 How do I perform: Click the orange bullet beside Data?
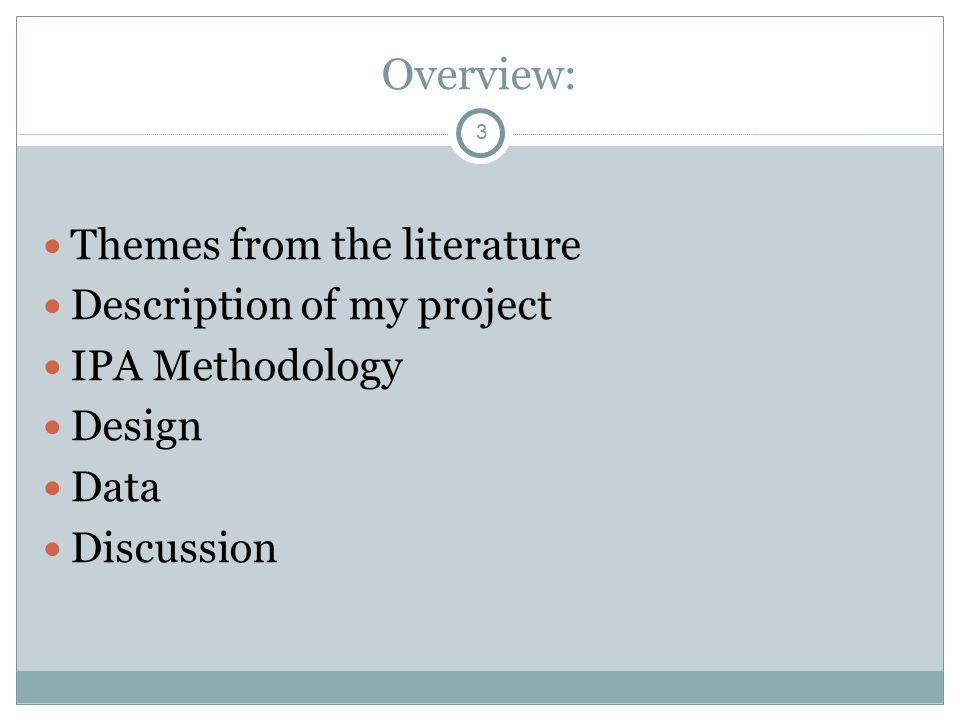53,488
